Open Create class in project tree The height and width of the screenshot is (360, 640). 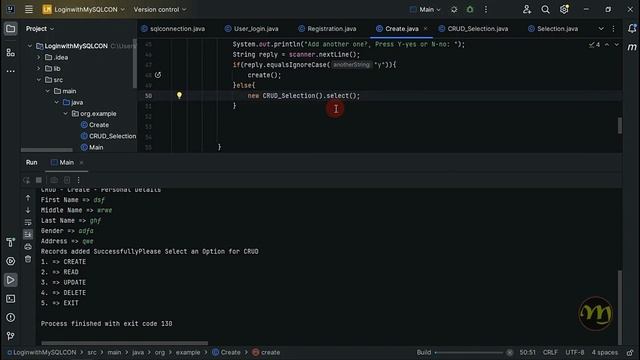[x=95, y=125]
